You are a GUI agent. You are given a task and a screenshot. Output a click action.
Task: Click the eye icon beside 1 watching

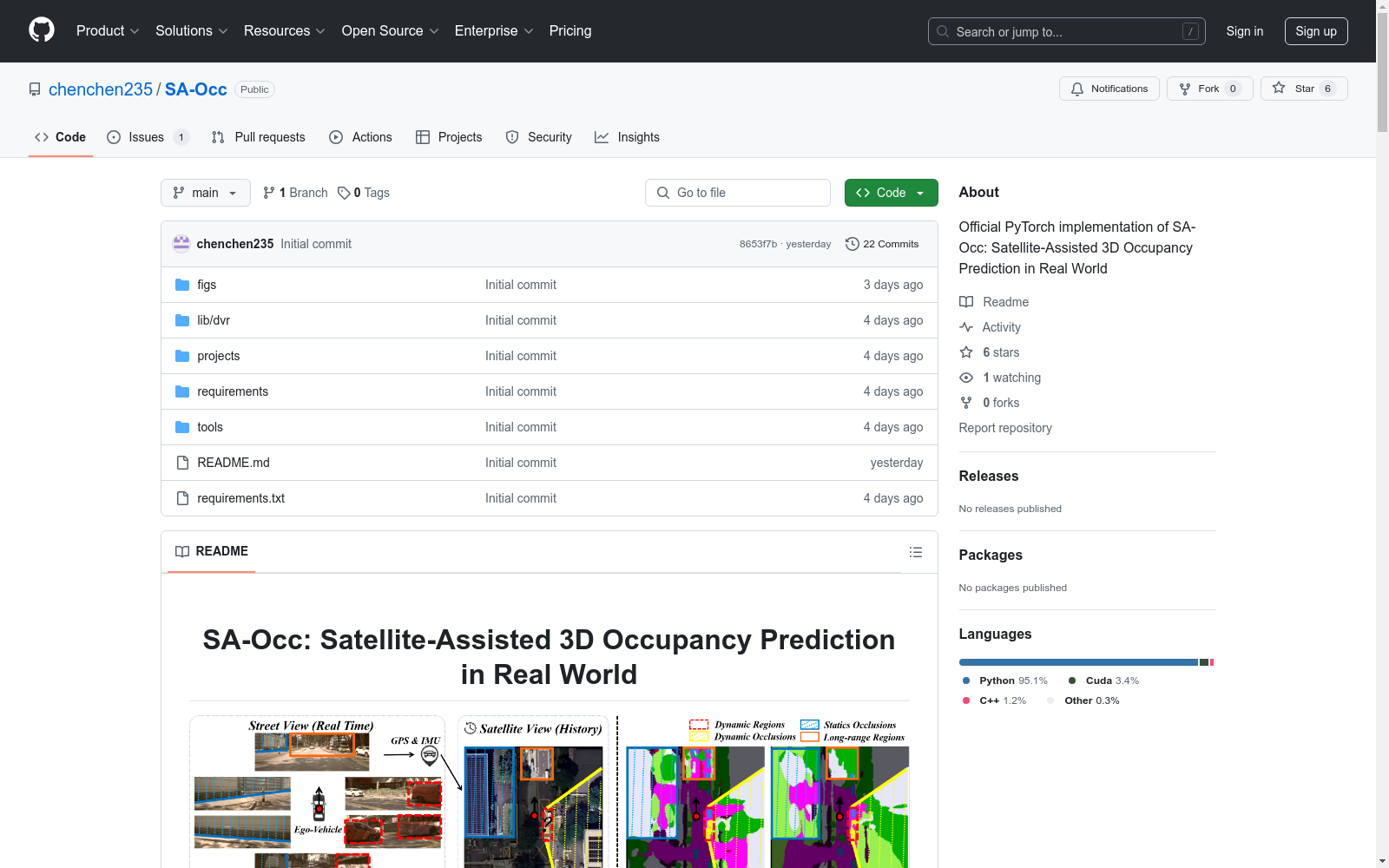point(966,378)
